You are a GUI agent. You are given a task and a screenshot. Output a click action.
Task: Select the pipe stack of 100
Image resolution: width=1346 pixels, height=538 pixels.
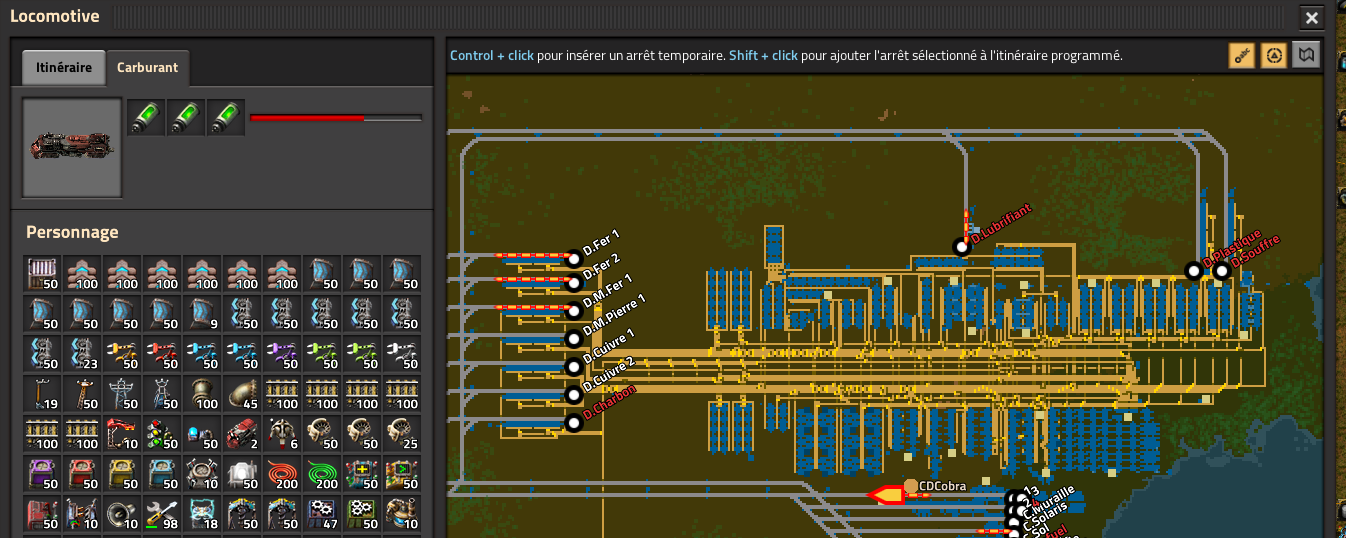click(202, 394)
